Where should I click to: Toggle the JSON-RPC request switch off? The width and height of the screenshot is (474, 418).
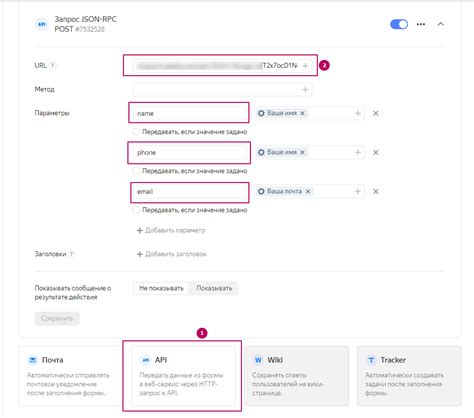(x=399, y=24)
